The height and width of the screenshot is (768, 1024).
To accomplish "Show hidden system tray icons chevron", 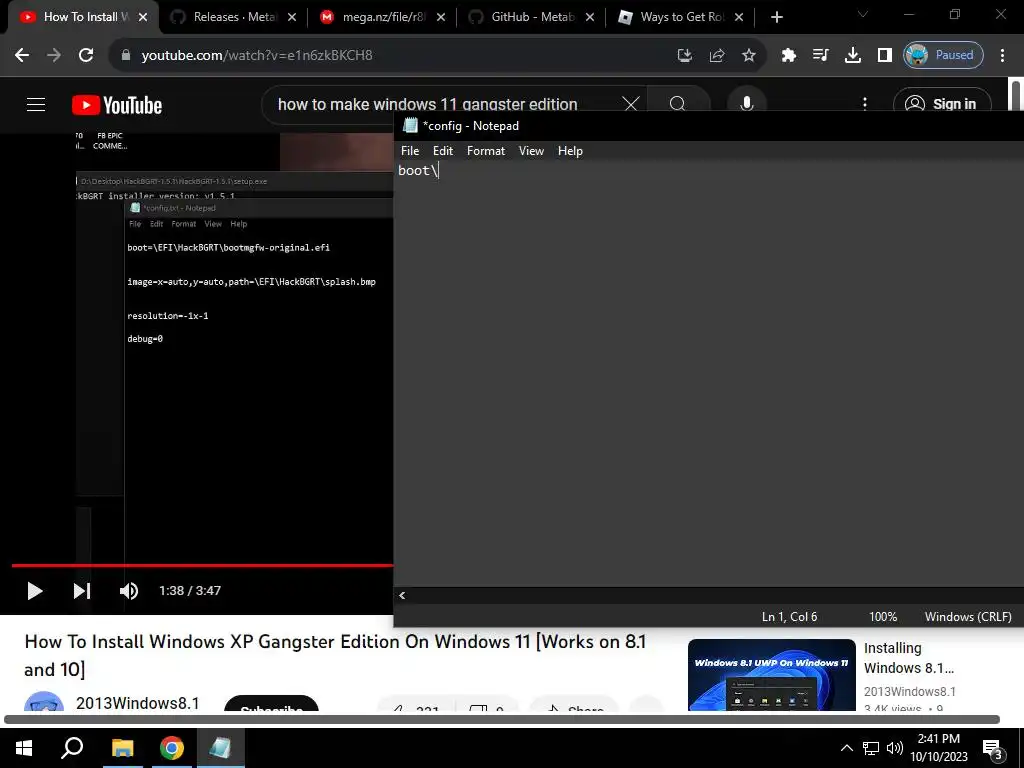I will pyautogui.click(x=846, y=748).
